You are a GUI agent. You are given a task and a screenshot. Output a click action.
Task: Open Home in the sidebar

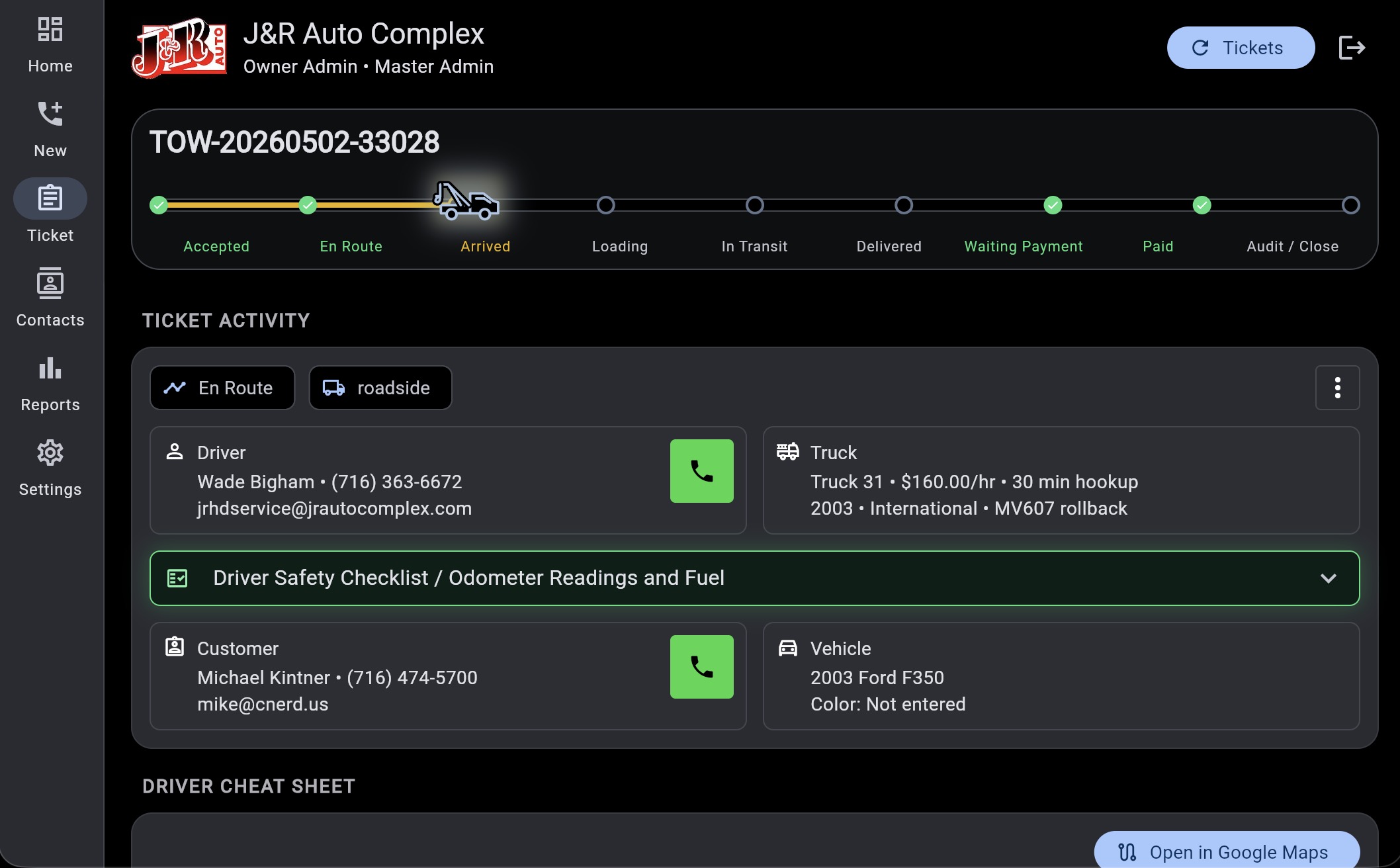pos(50,45)
